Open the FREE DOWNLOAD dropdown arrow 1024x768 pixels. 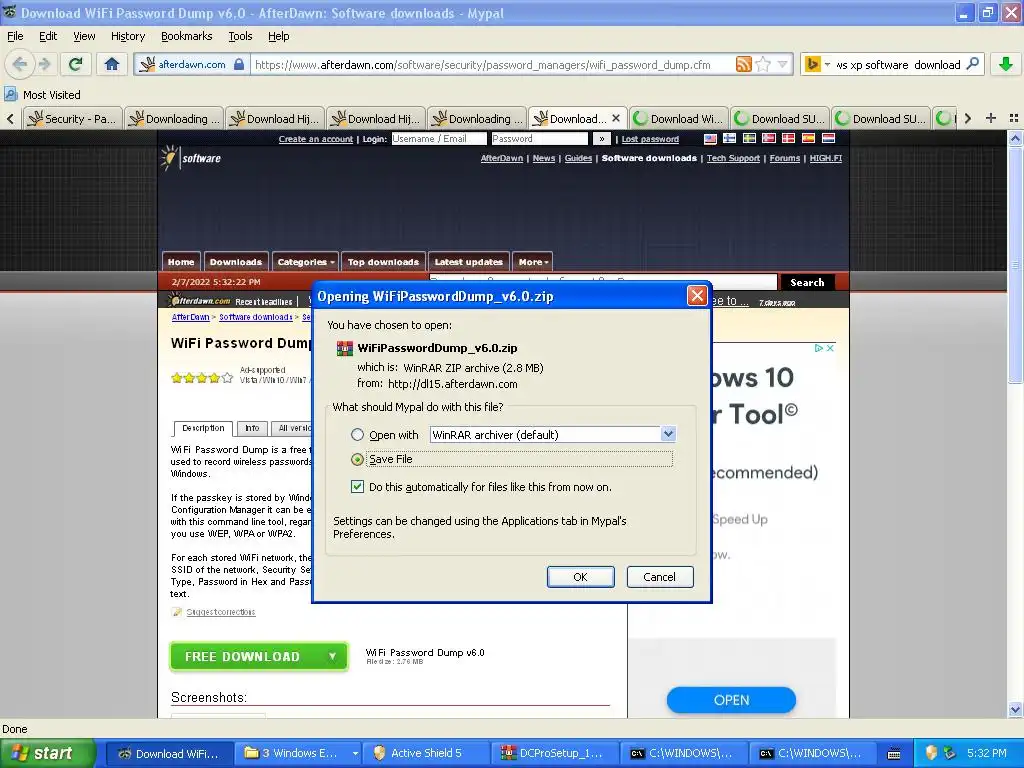[332, 656]
